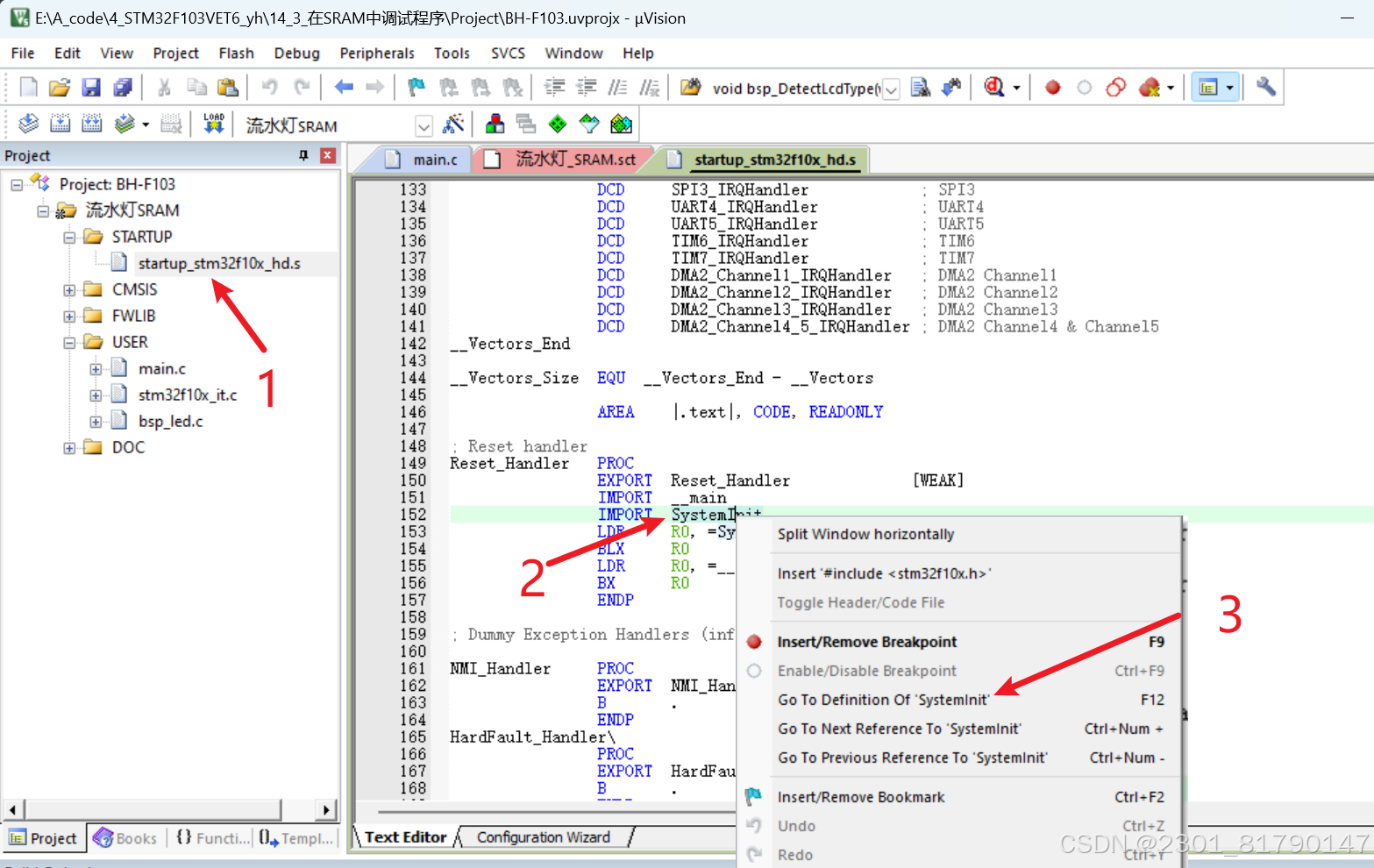Click the LOAD icon to download code to flash

(213, 124)
